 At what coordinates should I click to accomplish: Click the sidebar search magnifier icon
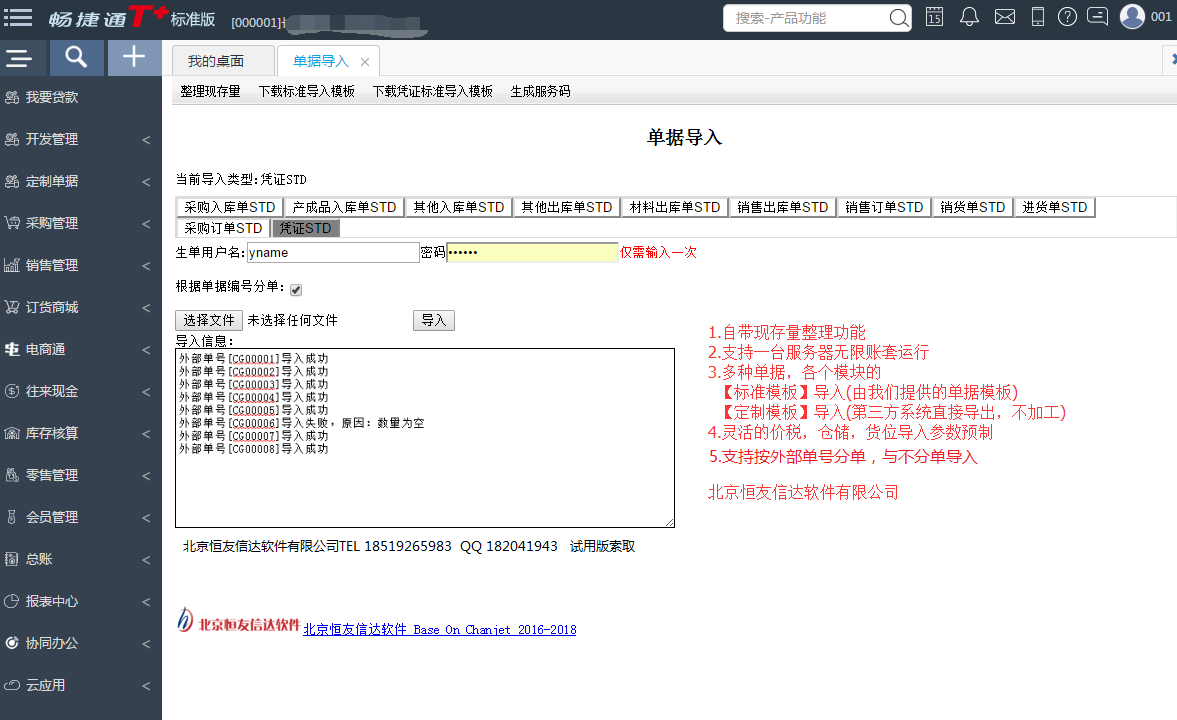[x=76, y=57]
